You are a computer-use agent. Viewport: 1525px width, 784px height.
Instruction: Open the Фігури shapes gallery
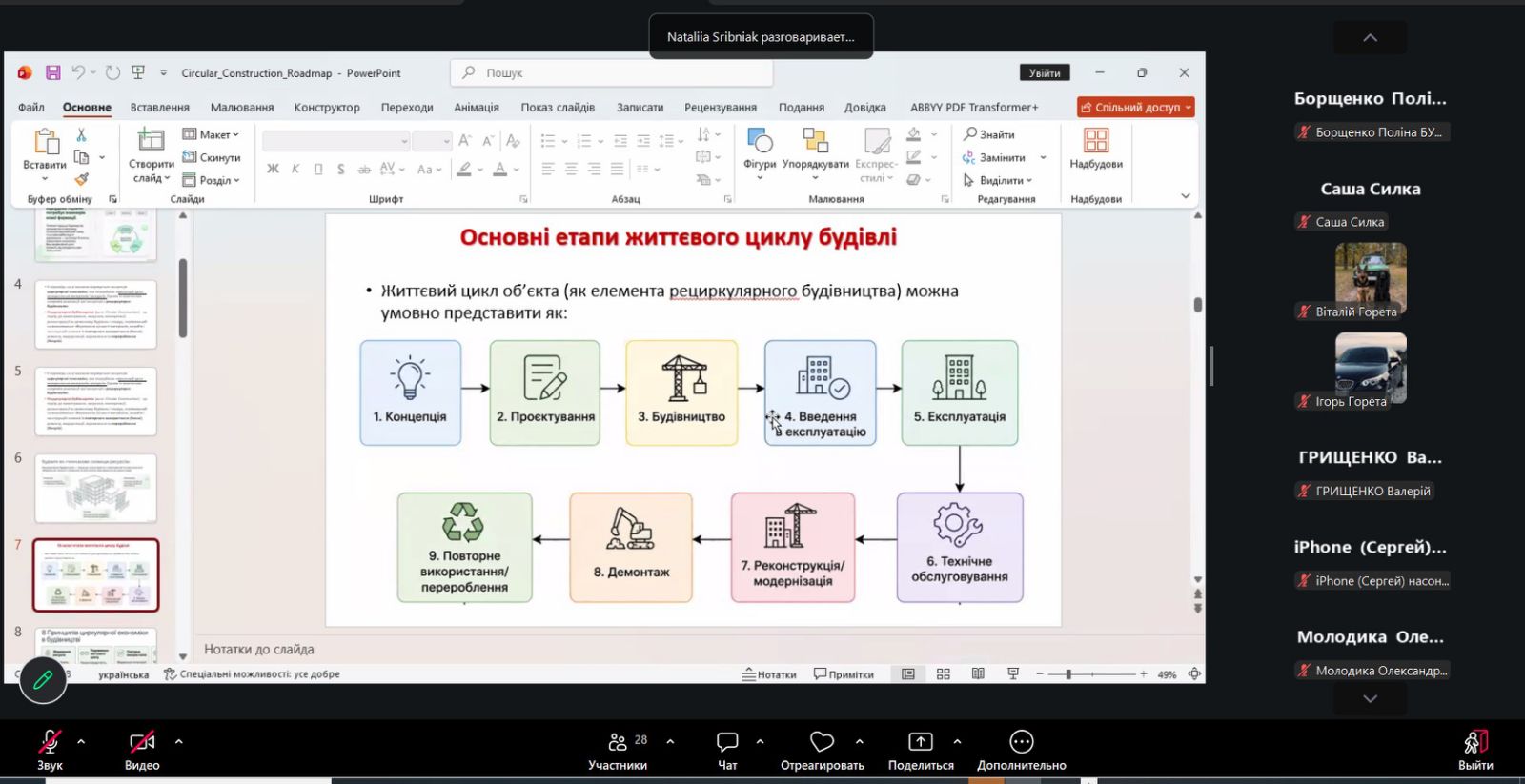[760, 140]
